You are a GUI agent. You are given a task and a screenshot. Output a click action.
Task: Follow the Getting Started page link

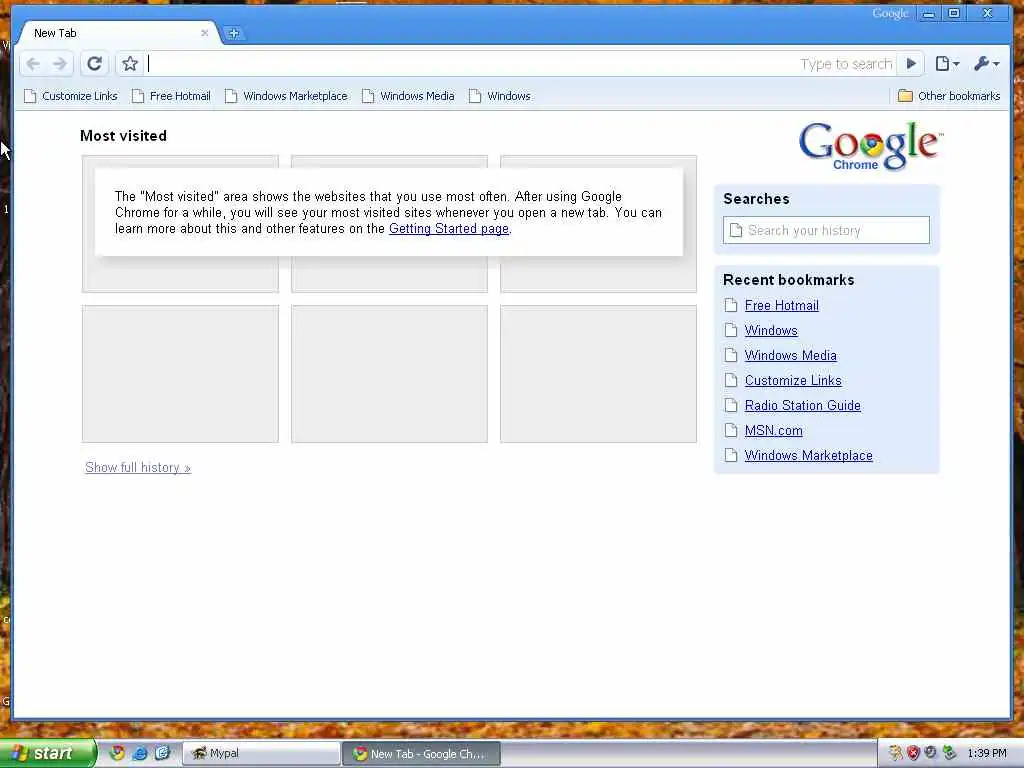449,229
